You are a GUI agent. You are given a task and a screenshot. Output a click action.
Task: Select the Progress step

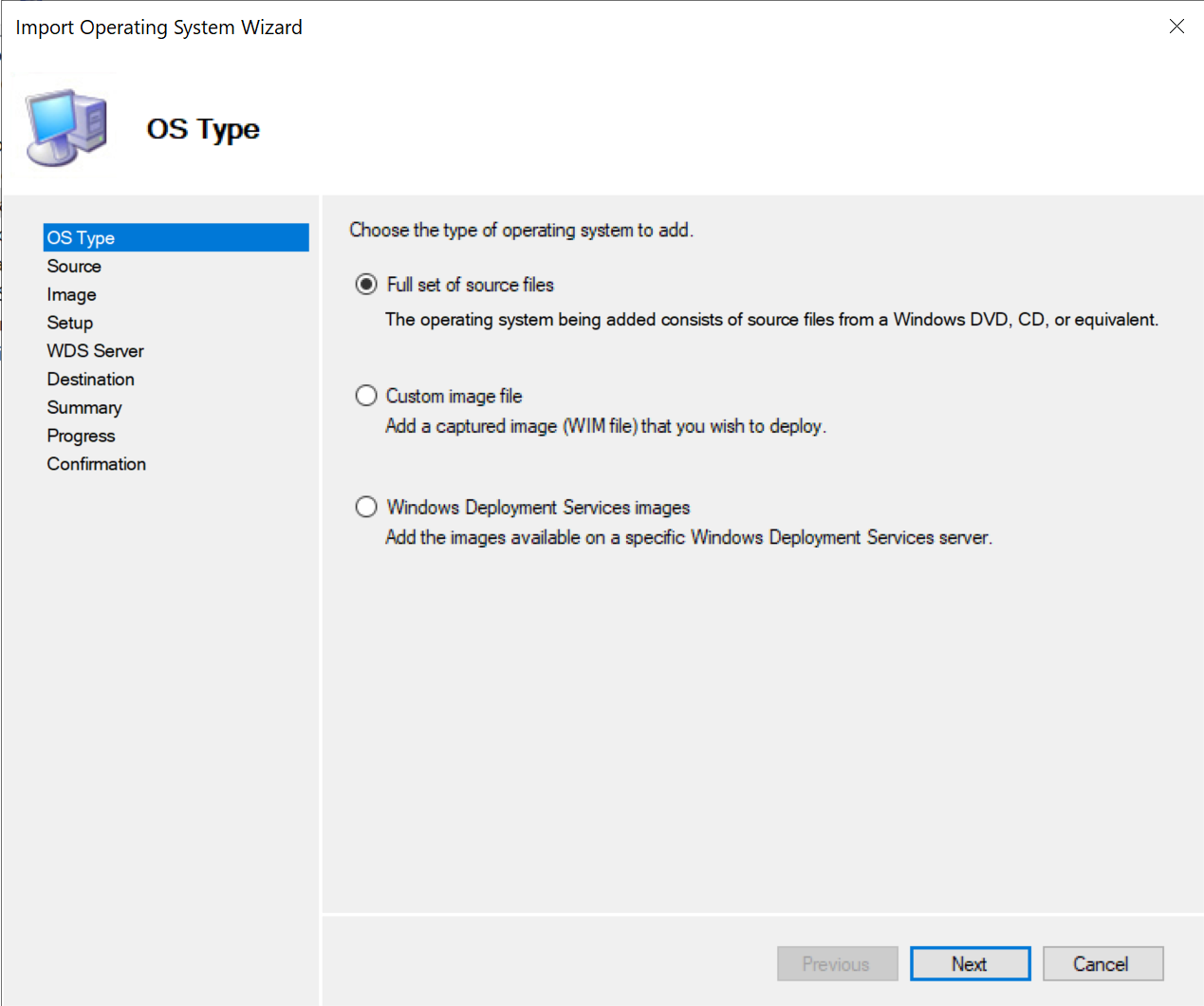(81, 435)
